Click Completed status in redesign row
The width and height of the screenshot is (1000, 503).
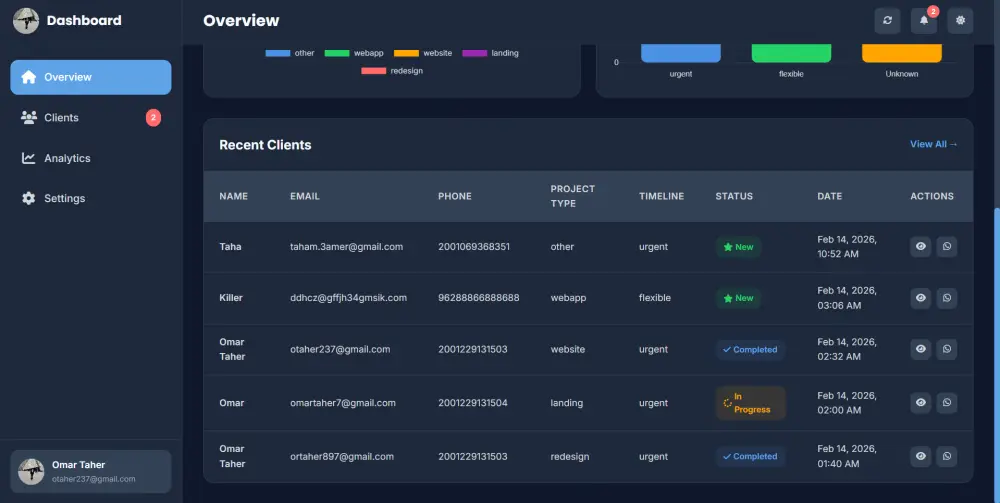click(x=750, y=456)
